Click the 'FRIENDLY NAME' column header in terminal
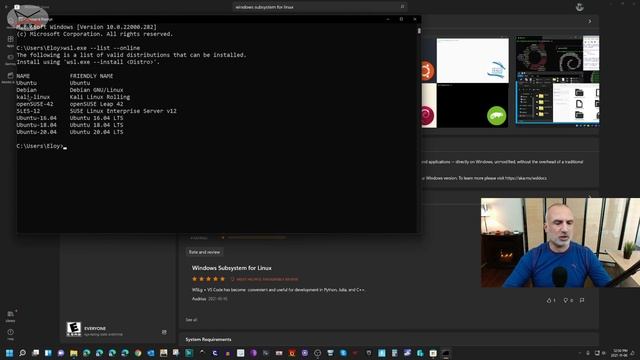 click(x=91, y=76)
